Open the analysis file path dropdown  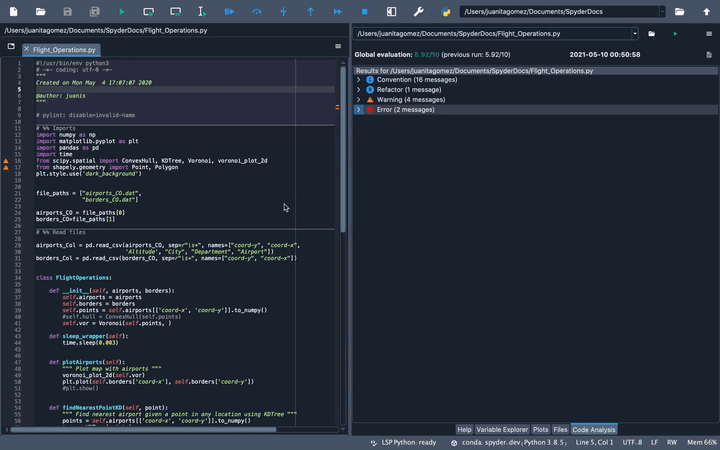pyautogui.click(x=637, y=33)
